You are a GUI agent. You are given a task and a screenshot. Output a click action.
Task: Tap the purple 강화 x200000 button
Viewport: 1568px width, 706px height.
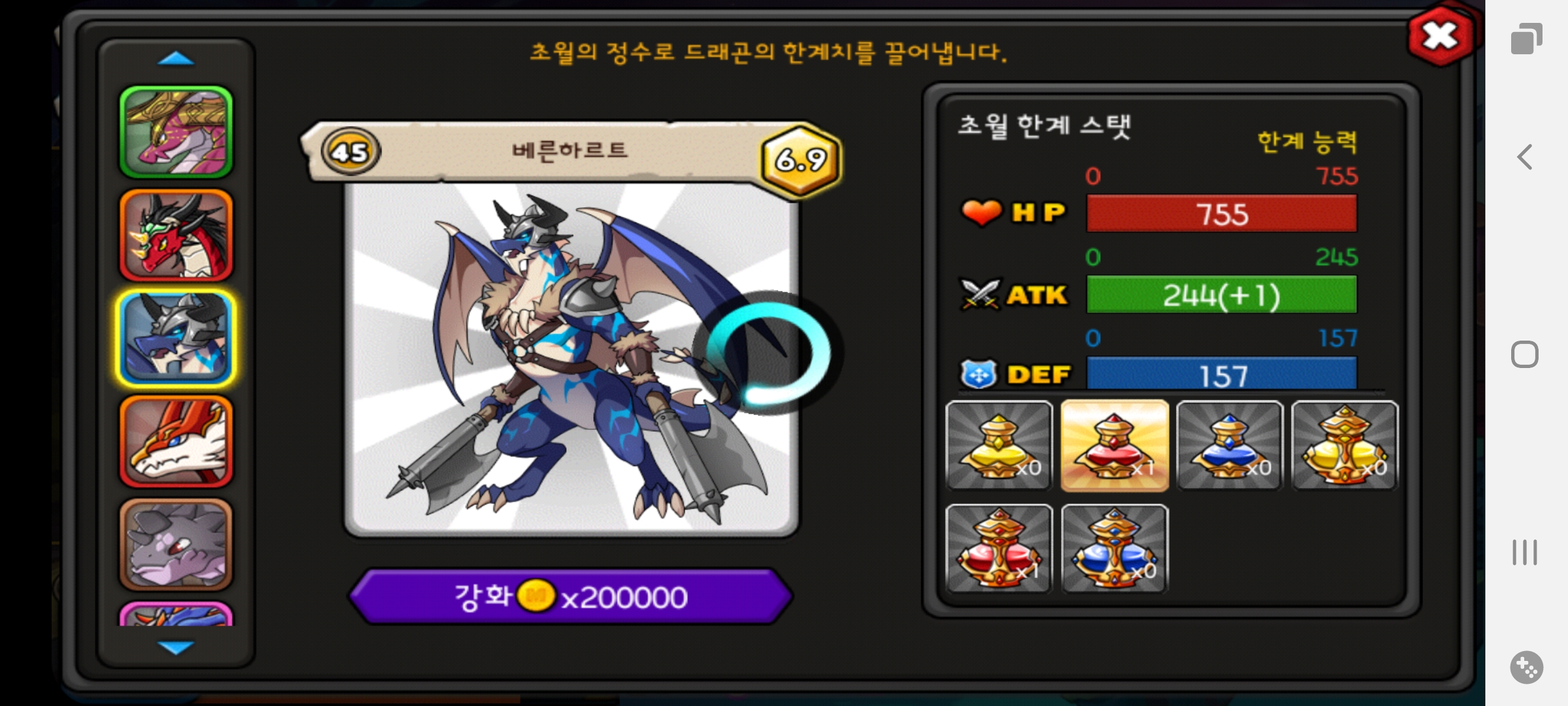571,596
